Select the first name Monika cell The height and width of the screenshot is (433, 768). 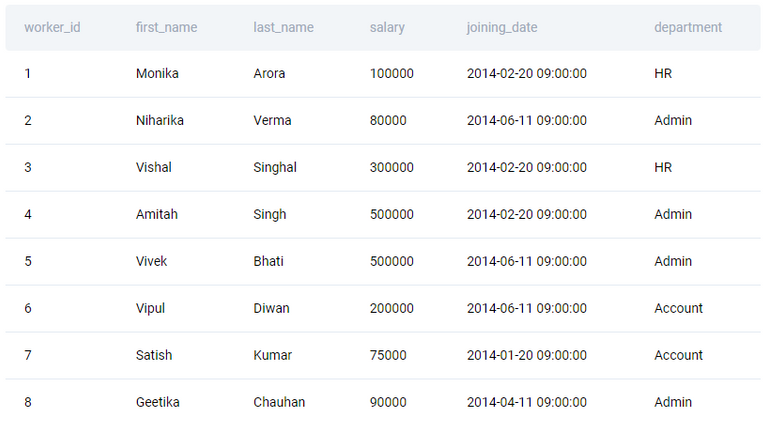coord(157,73)
